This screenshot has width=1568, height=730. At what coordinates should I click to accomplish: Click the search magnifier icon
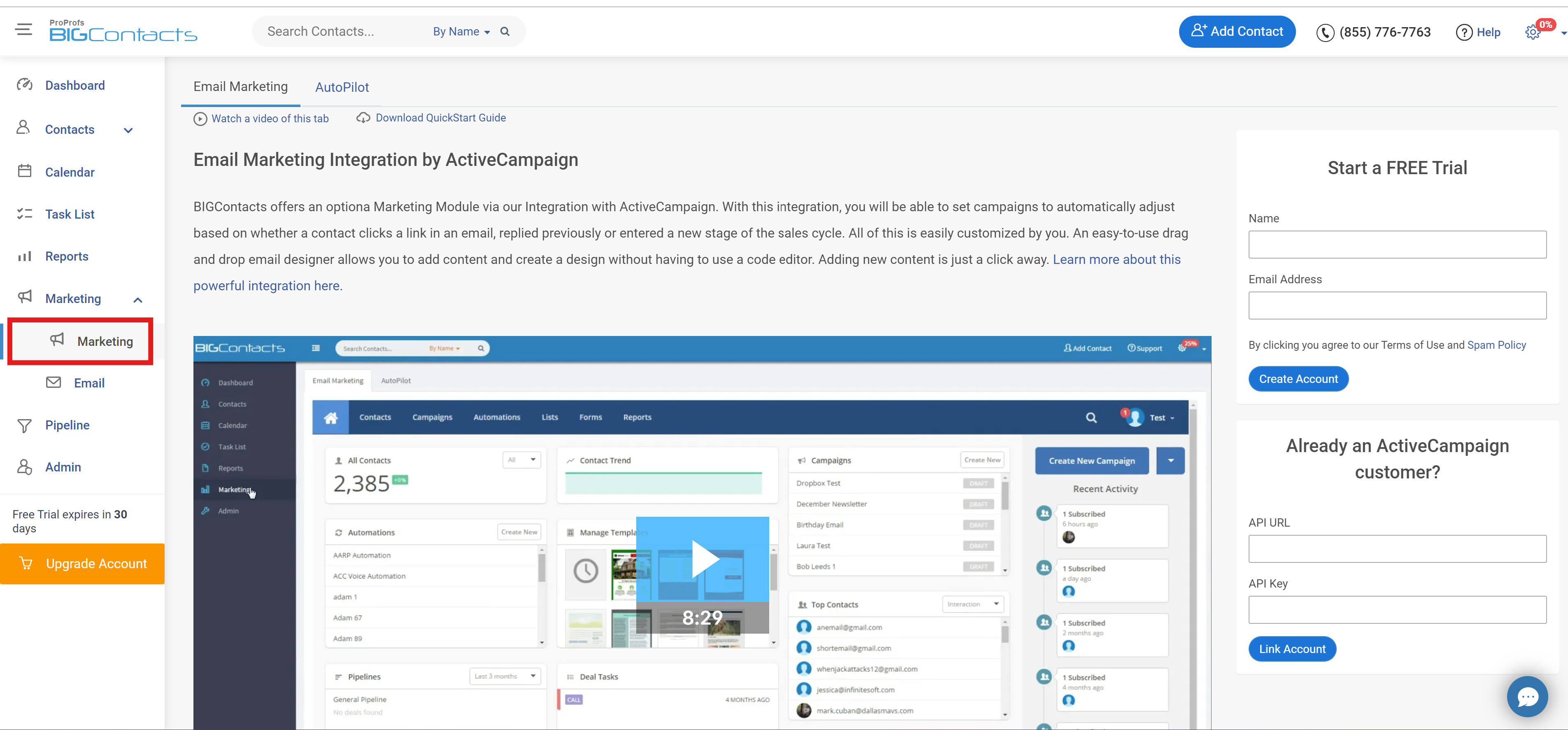click(505, 32)
